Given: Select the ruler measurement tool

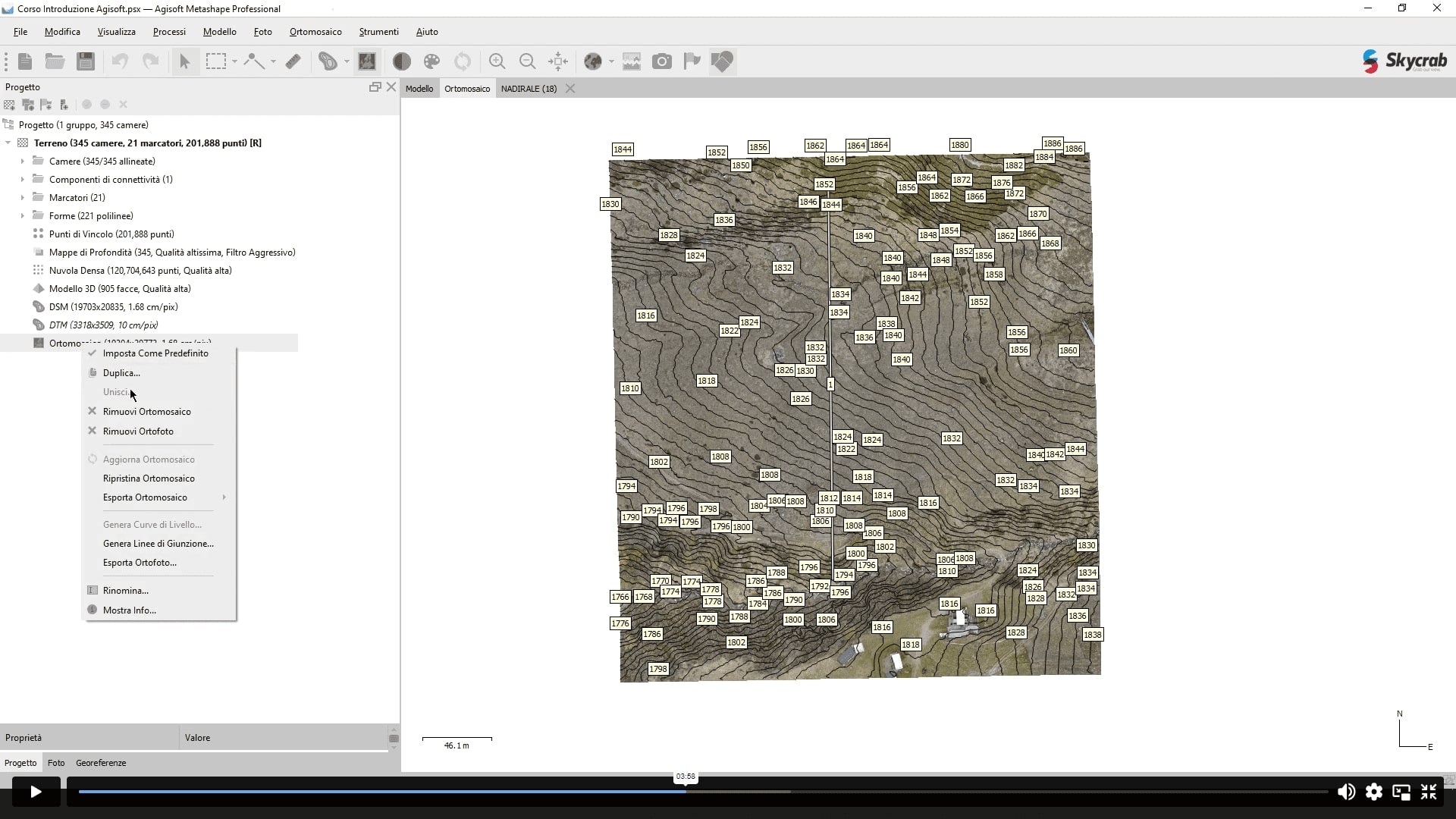Looking at the screenshot, I should [x=293, y=61].
